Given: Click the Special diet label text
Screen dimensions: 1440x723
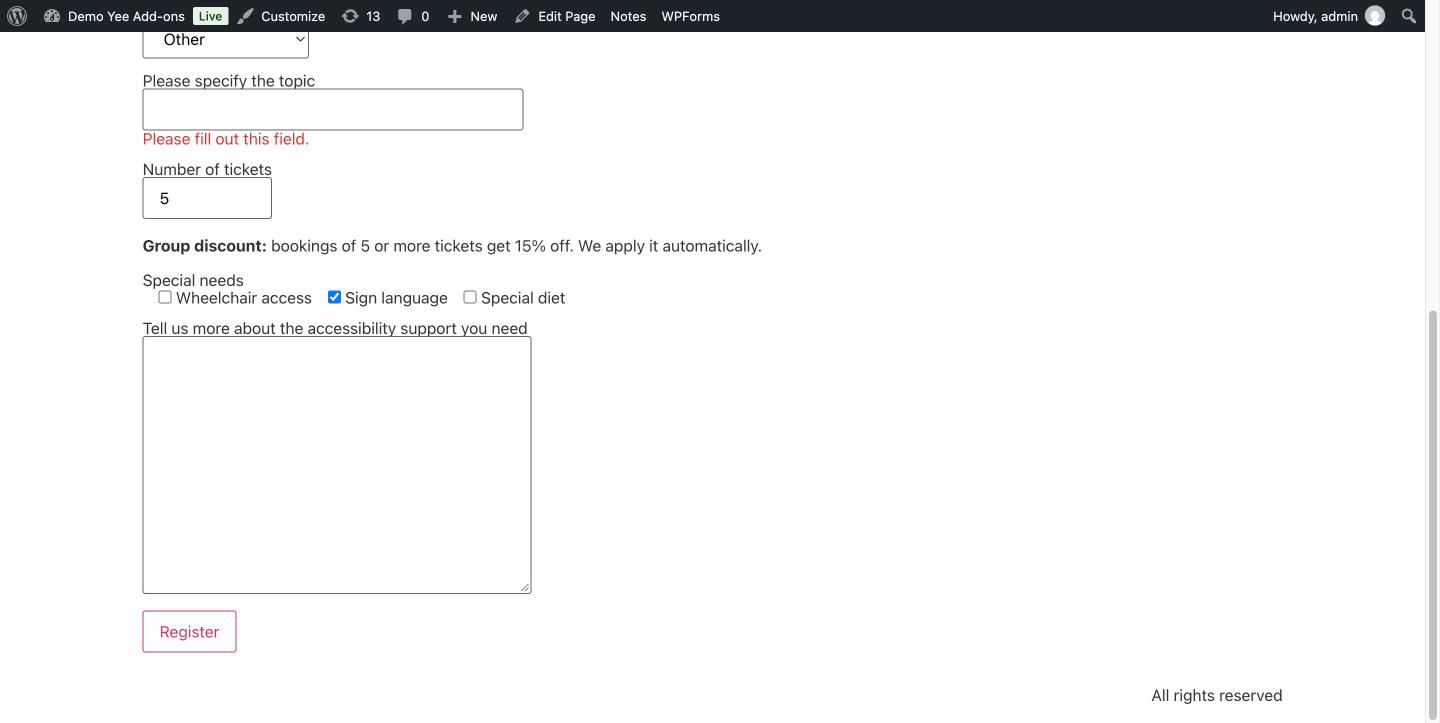Looking at the screenshot, I should [x=523, y=298].
